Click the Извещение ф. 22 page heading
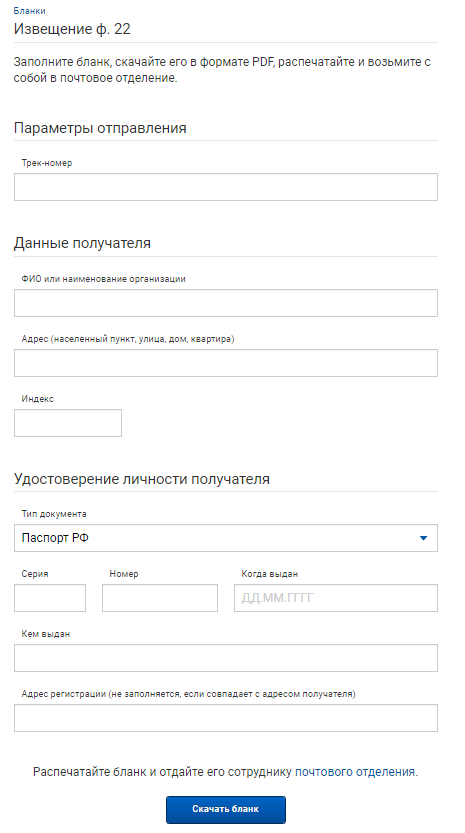Screen dimensions: 465x833 72,29
